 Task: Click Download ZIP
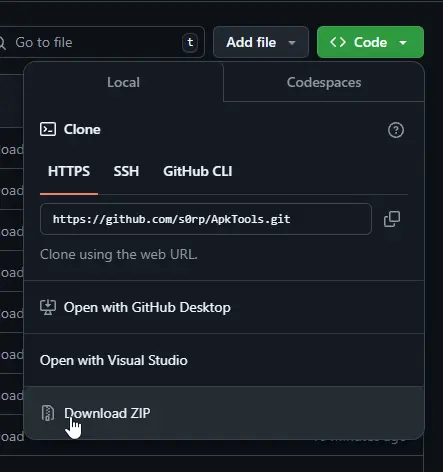pyautogui.click(x=224, y=413)
